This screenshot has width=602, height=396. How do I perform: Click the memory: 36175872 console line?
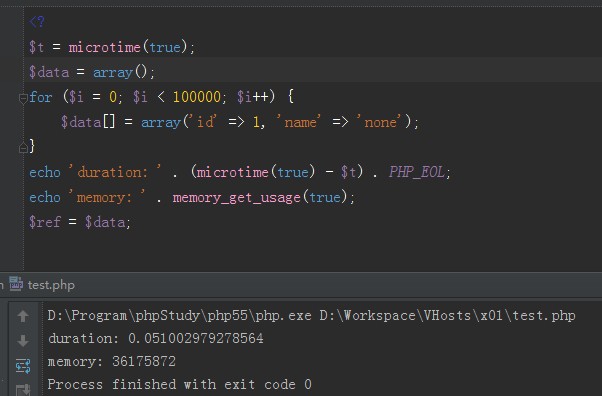[112, 361]
